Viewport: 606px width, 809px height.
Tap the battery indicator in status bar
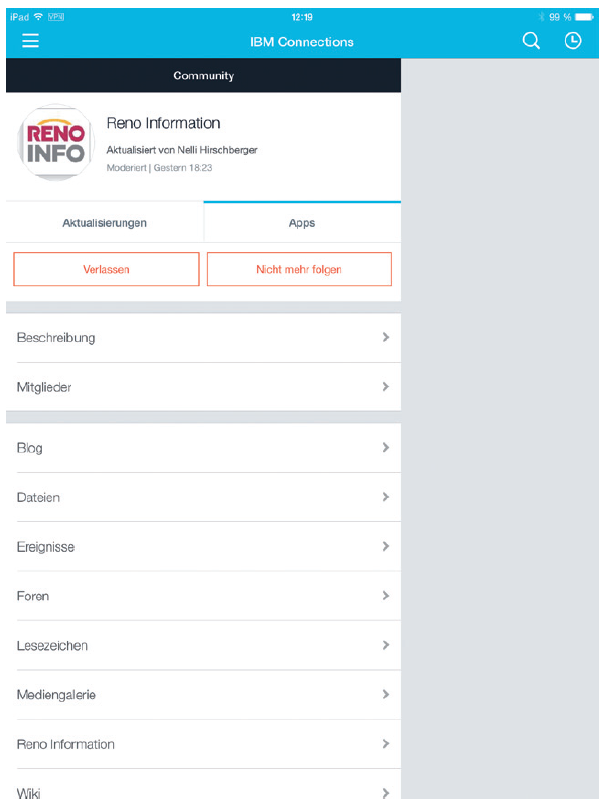coord(584,17)
